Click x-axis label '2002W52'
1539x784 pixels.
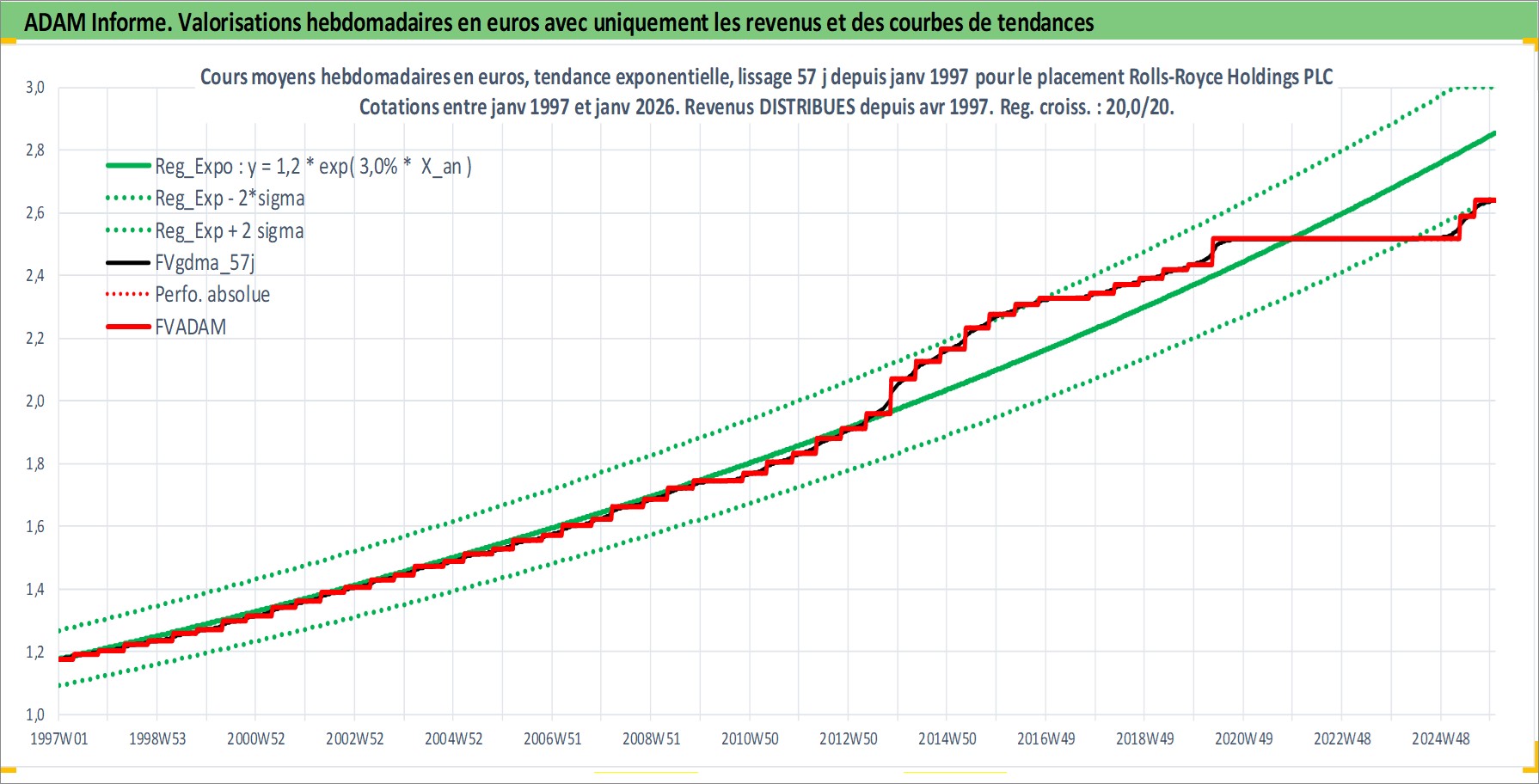pyautogui.click(x=355, y=739)
